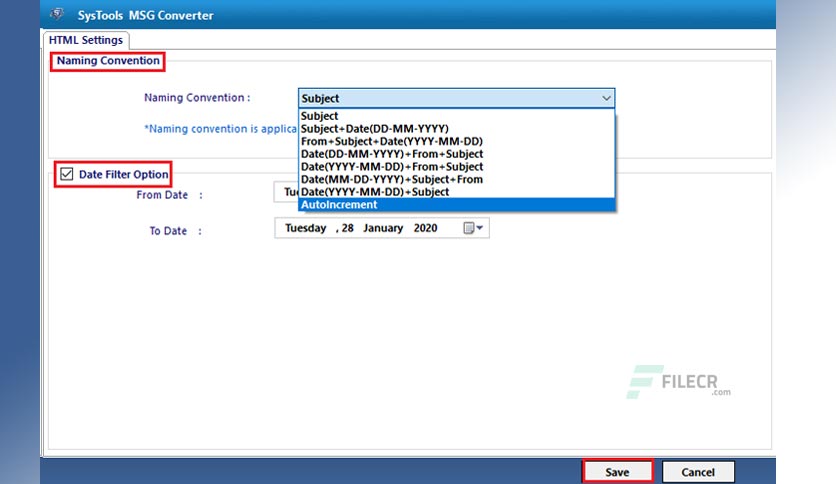
Task: Open the HTML Settings tab
Action: pyautogui.click(x=86, y=40)
